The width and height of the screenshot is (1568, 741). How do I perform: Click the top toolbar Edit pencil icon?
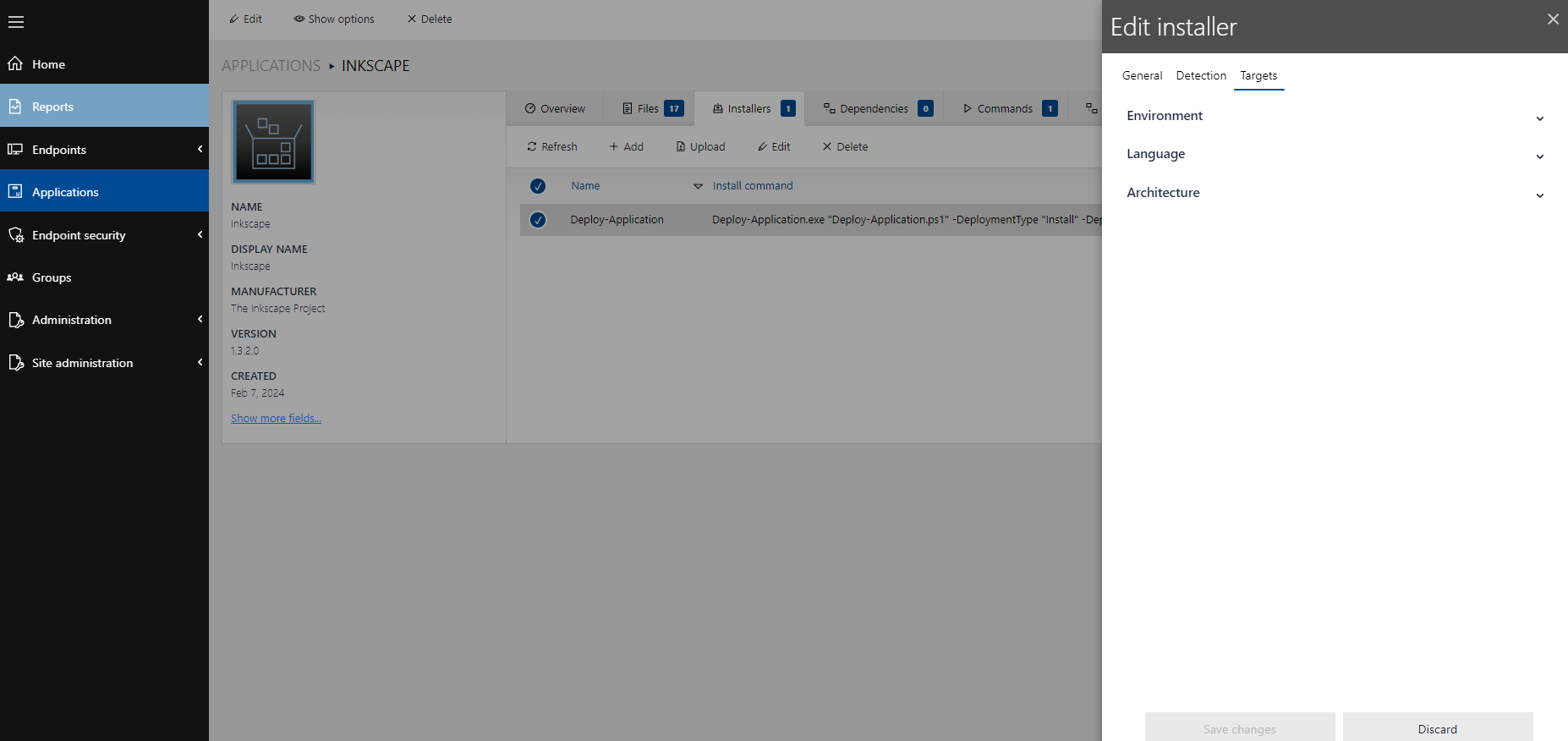pos(234,19)
